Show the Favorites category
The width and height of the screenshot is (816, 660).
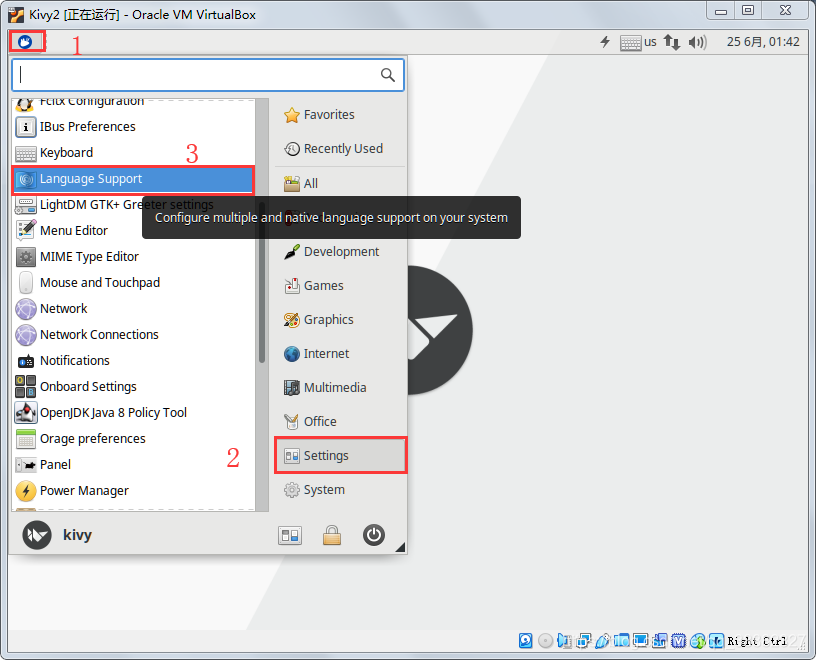tap(340, 115)
